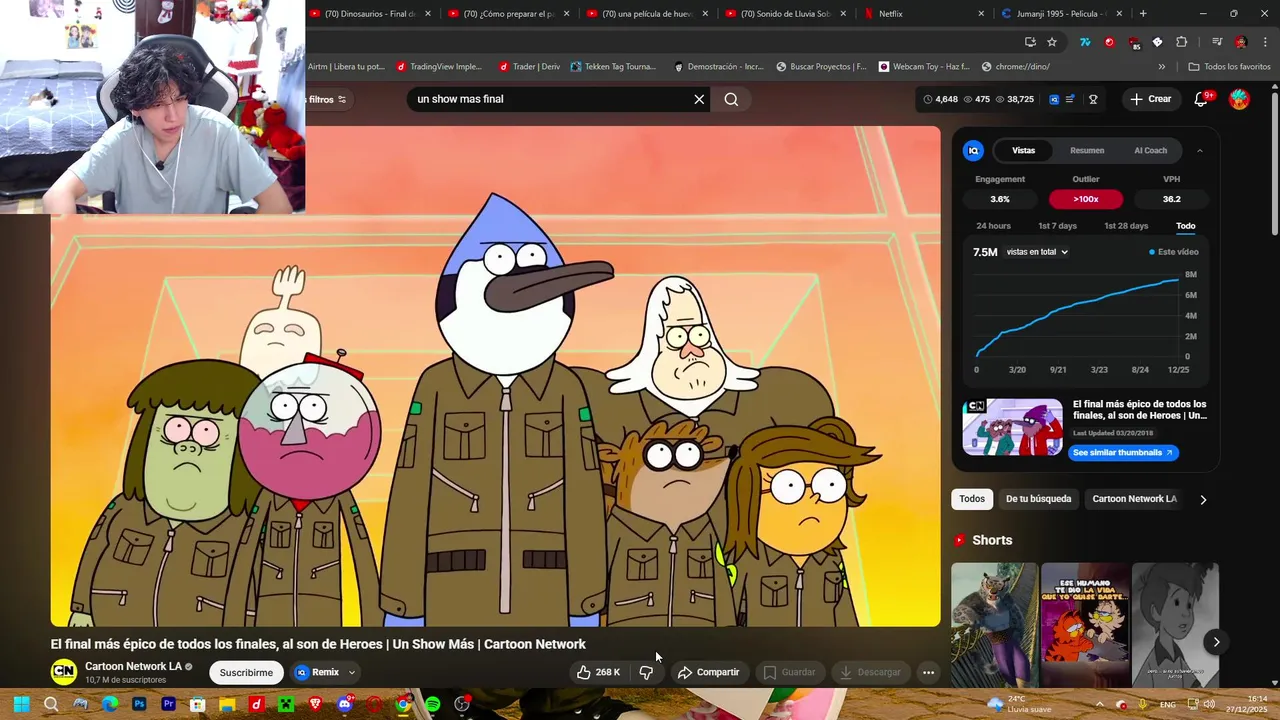Image resolution: width=1280 pixels, height=720 pixels.
Task: Select the Todos chip
Action: click(x=972, y=499)
